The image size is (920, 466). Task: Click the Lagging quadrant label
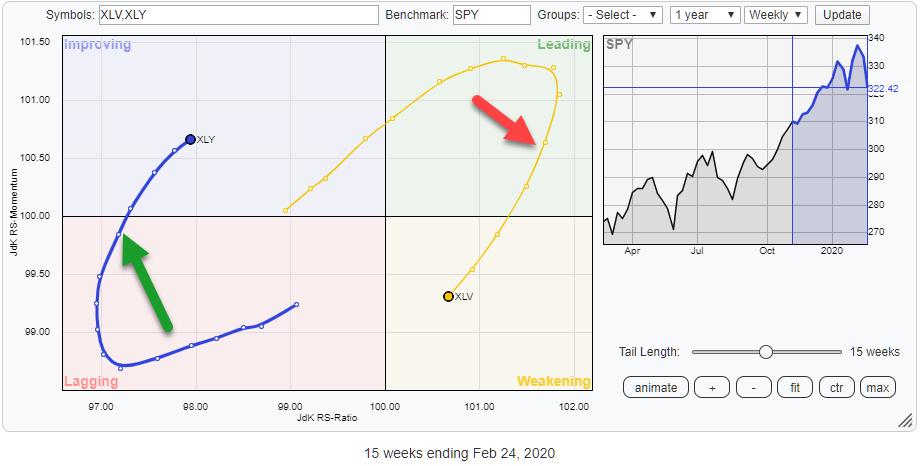coord(90,381)
